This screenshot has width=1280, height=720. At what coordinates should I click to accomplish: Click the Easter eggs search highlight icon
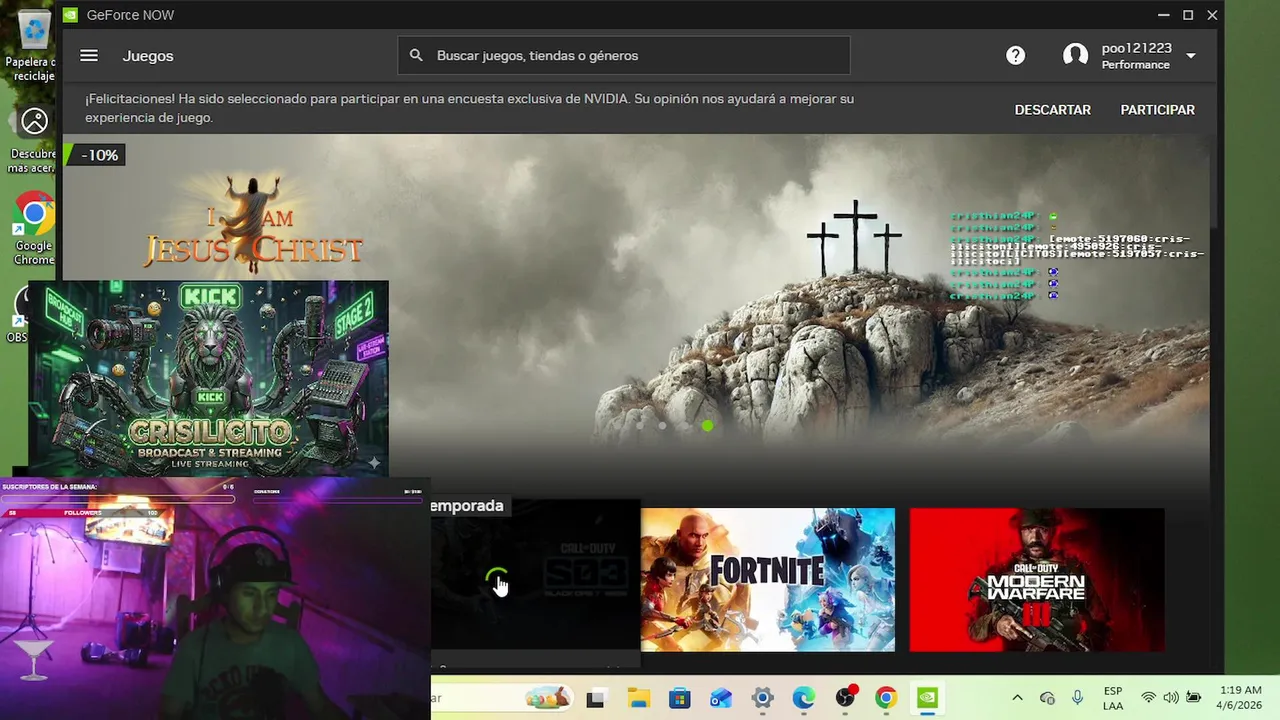tap(548, 698)
